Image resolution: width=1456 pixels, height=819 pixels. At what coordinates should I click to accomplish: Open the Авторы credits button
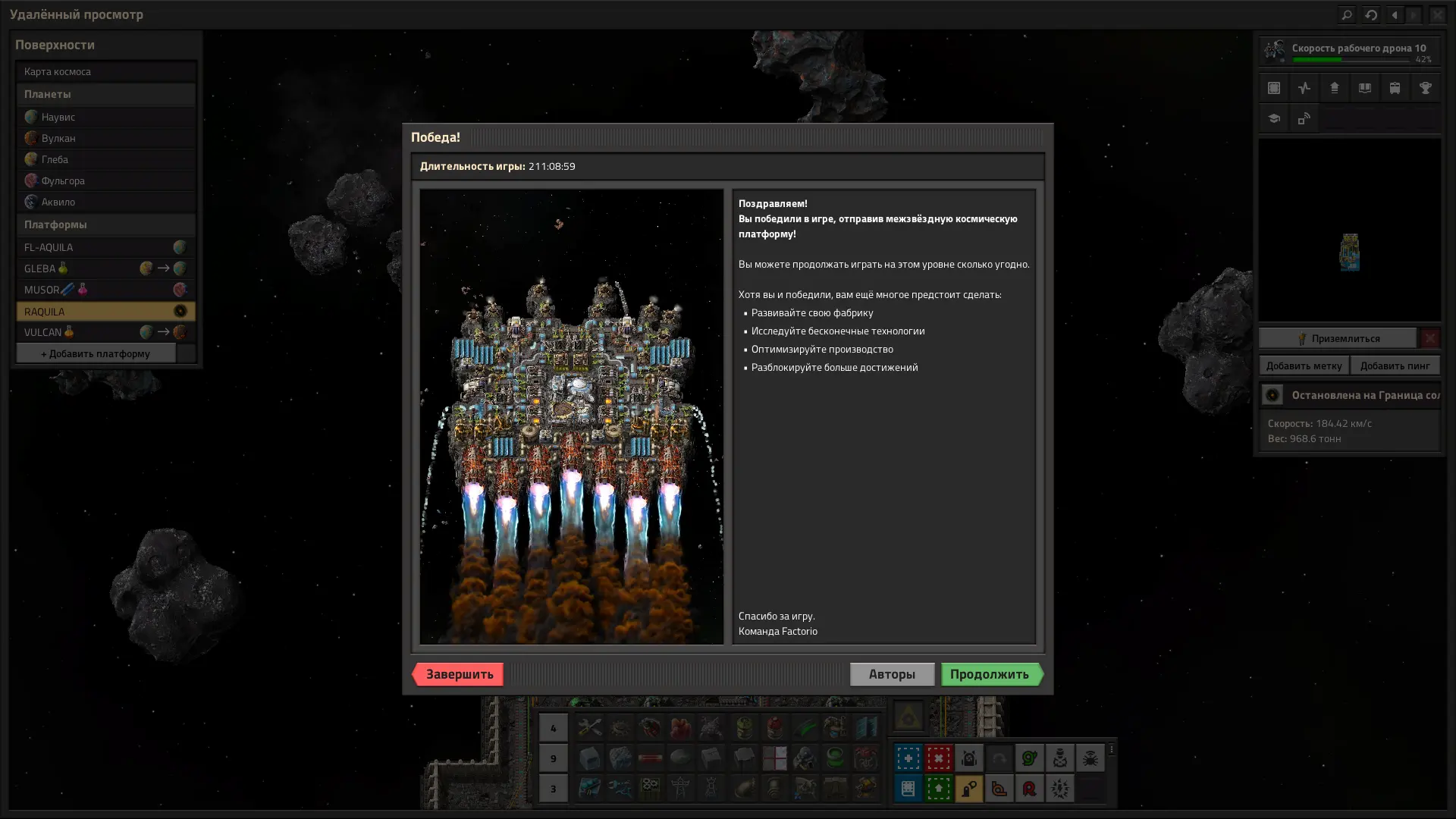click(892, 674)
